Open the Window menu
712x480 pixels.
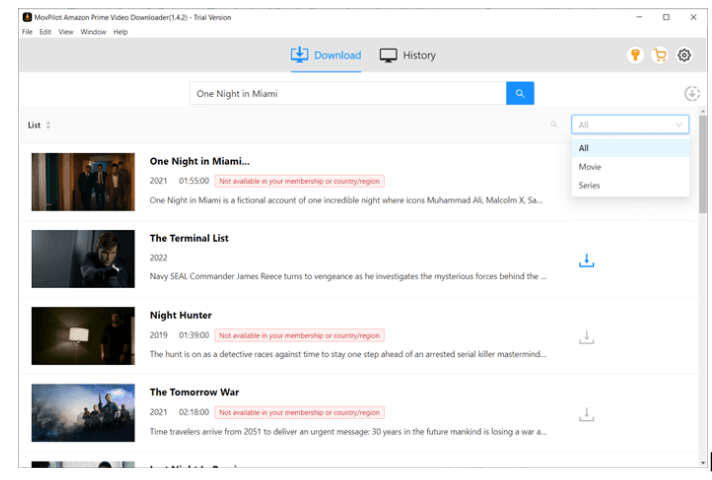93,32
